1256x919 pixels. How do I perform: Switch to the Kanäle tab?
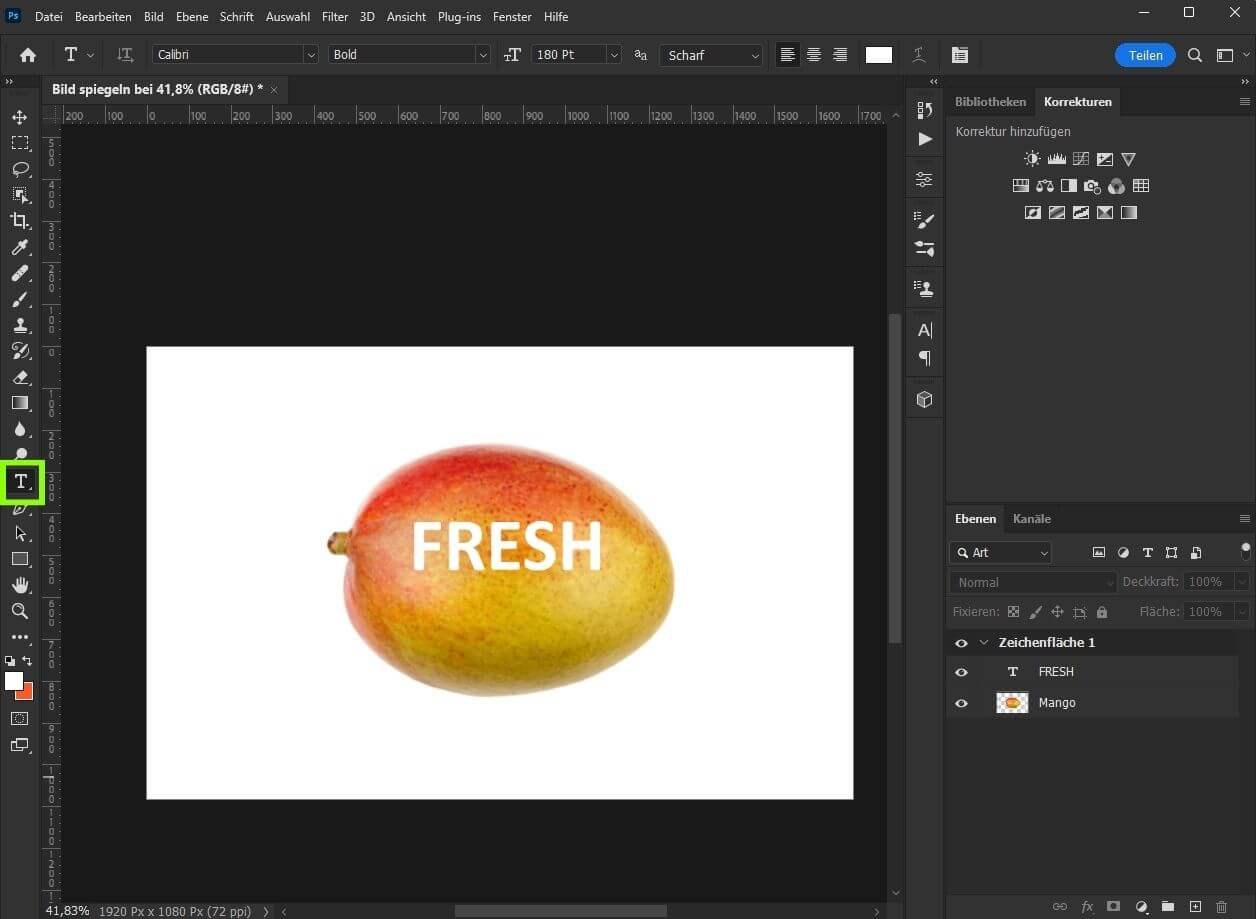click(1031, 518)
